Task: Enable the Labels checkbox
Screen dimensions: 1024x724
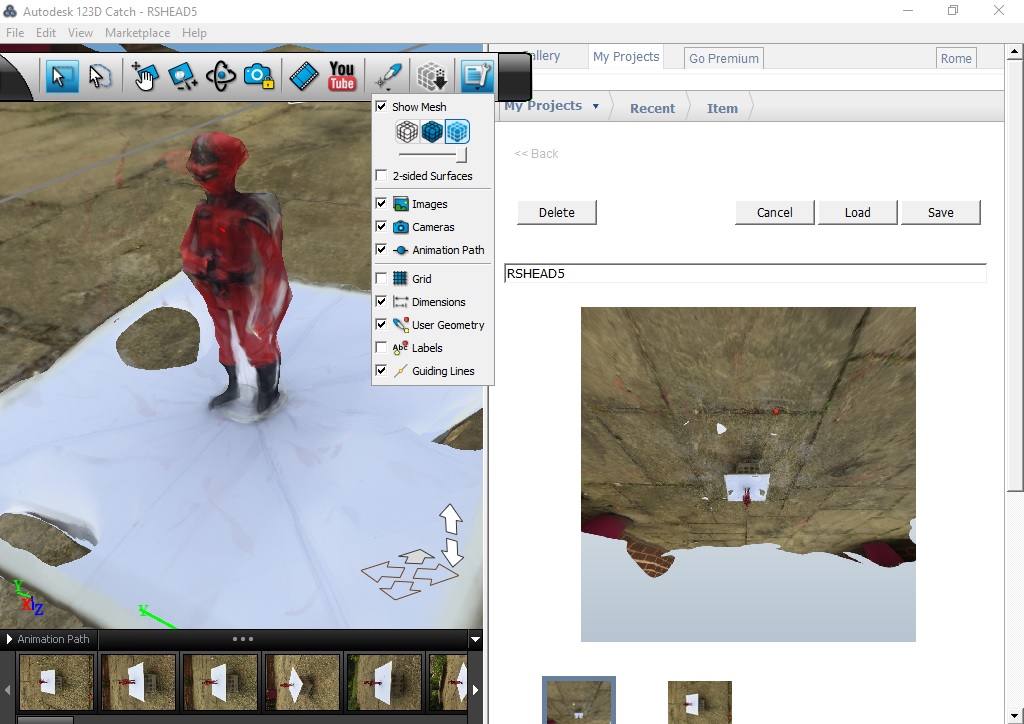Action: tap(381, 347)
